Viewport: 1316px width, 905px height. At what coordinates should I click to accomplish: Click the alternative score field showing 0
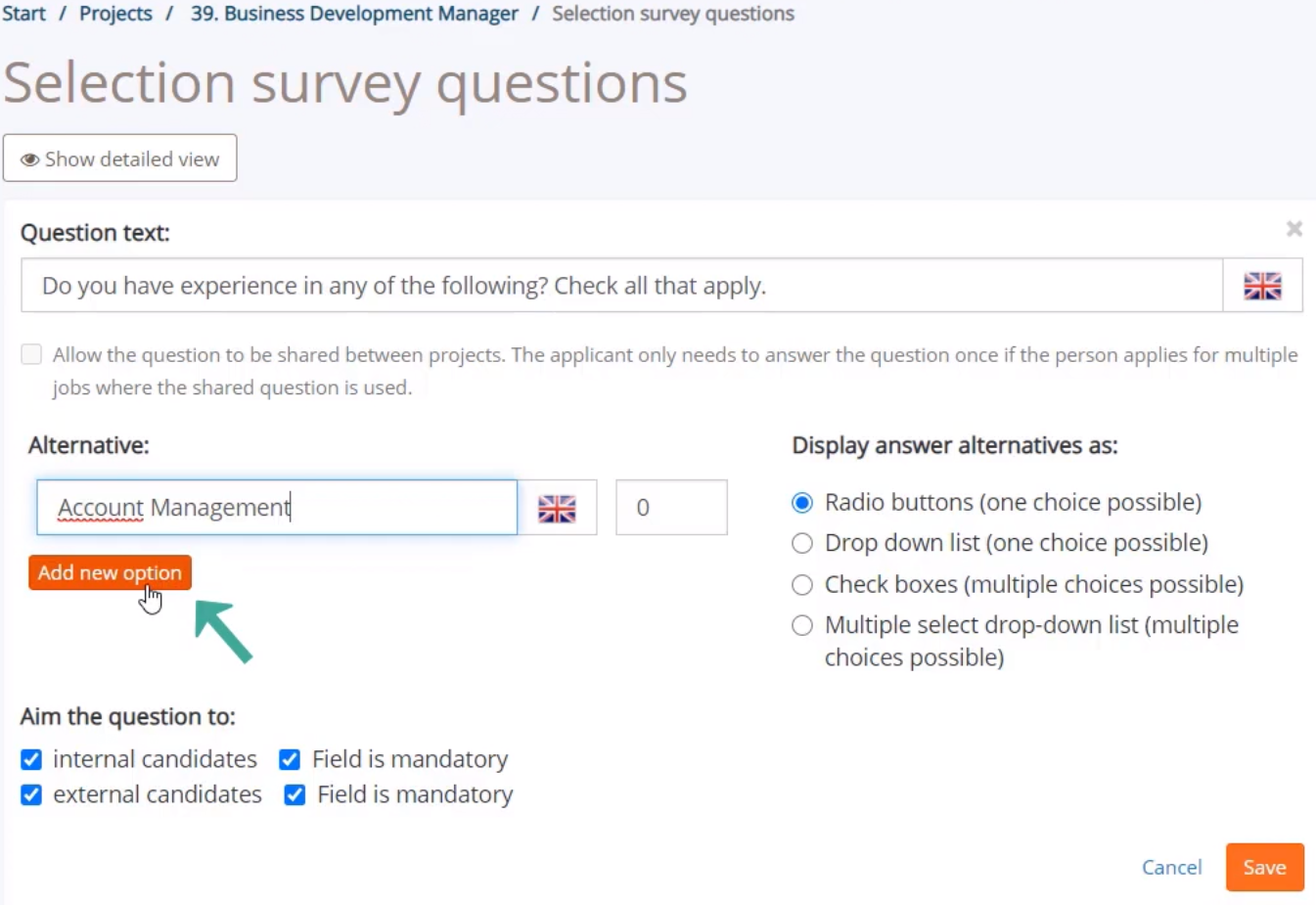[x=671, y=507]
